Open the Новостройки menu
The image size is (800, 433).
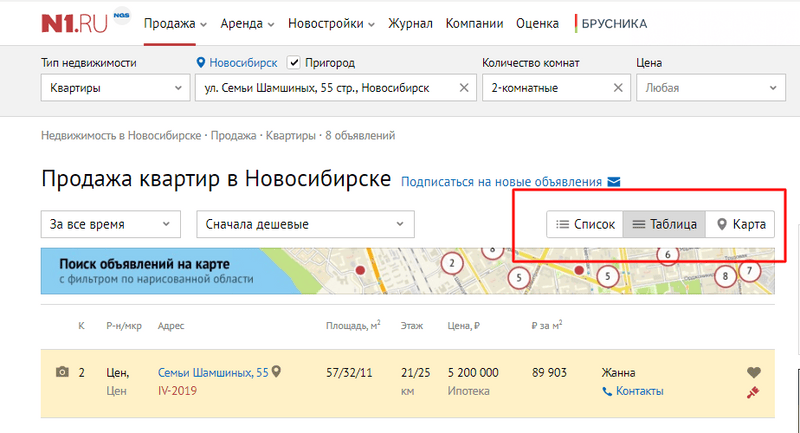(x=331, y=23)
